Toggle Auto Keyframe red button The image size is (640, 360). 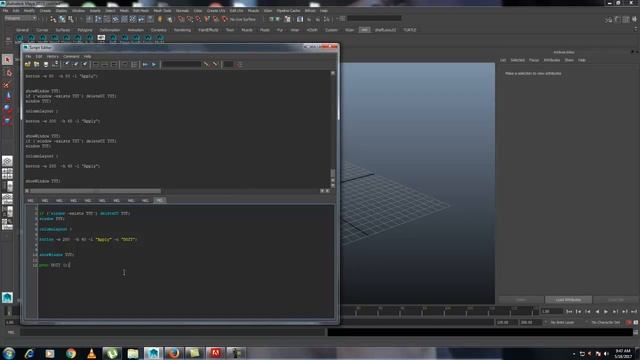(629, 322)
